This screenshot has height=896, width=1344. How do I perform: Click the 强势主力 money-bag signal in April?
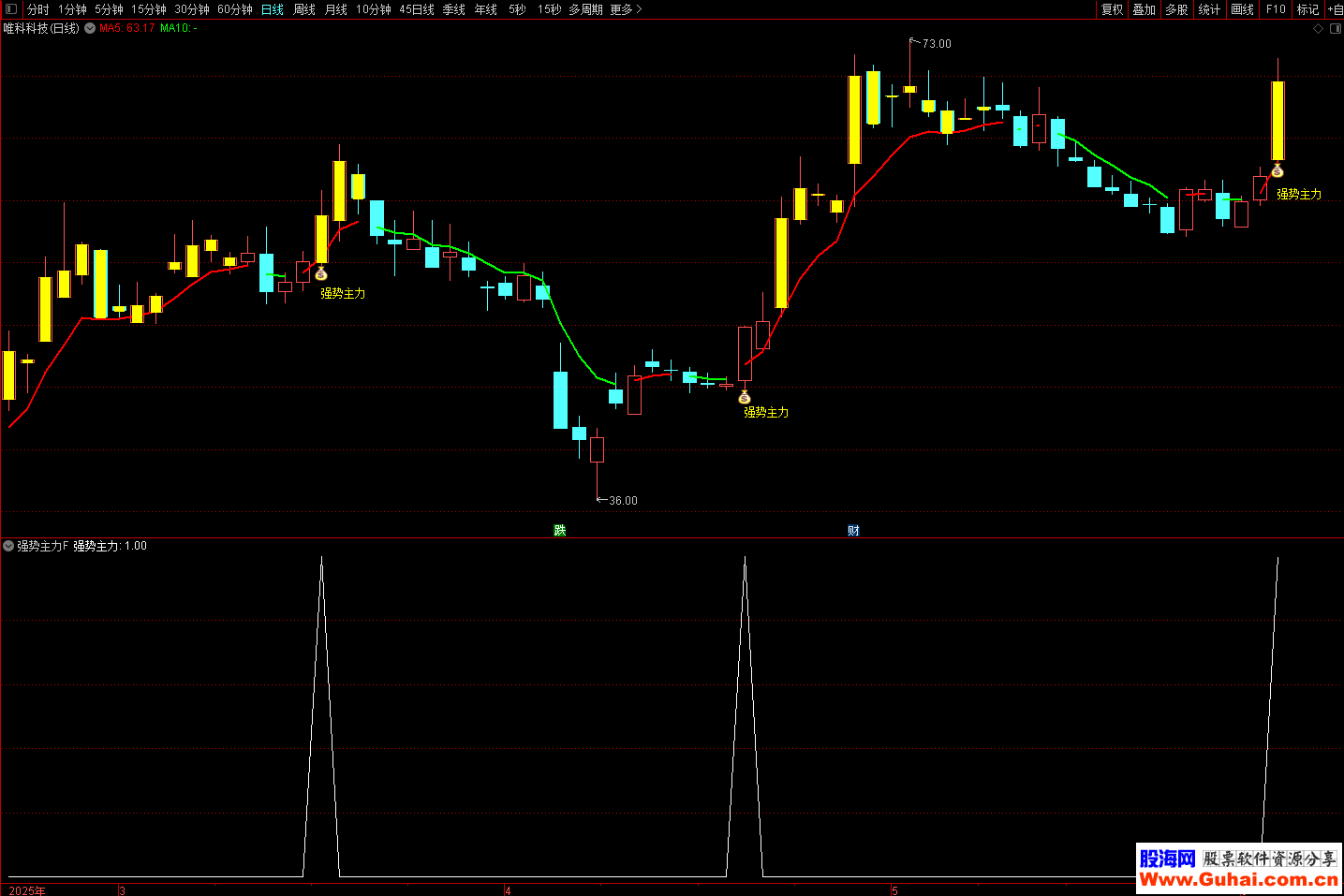(745, 398)
